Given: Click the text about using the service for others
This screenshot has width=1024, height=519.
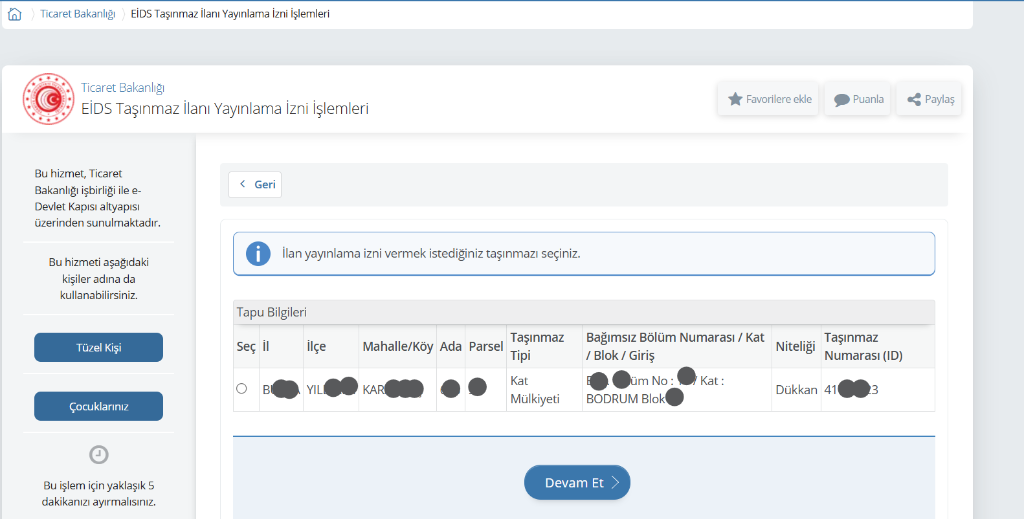Looking at the screenshot, I should click(99, 279).
